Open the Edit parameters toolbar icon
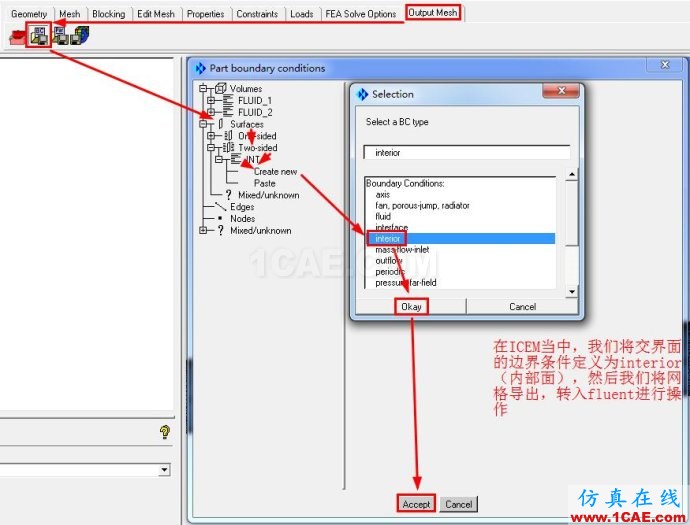 pos(60,36)
